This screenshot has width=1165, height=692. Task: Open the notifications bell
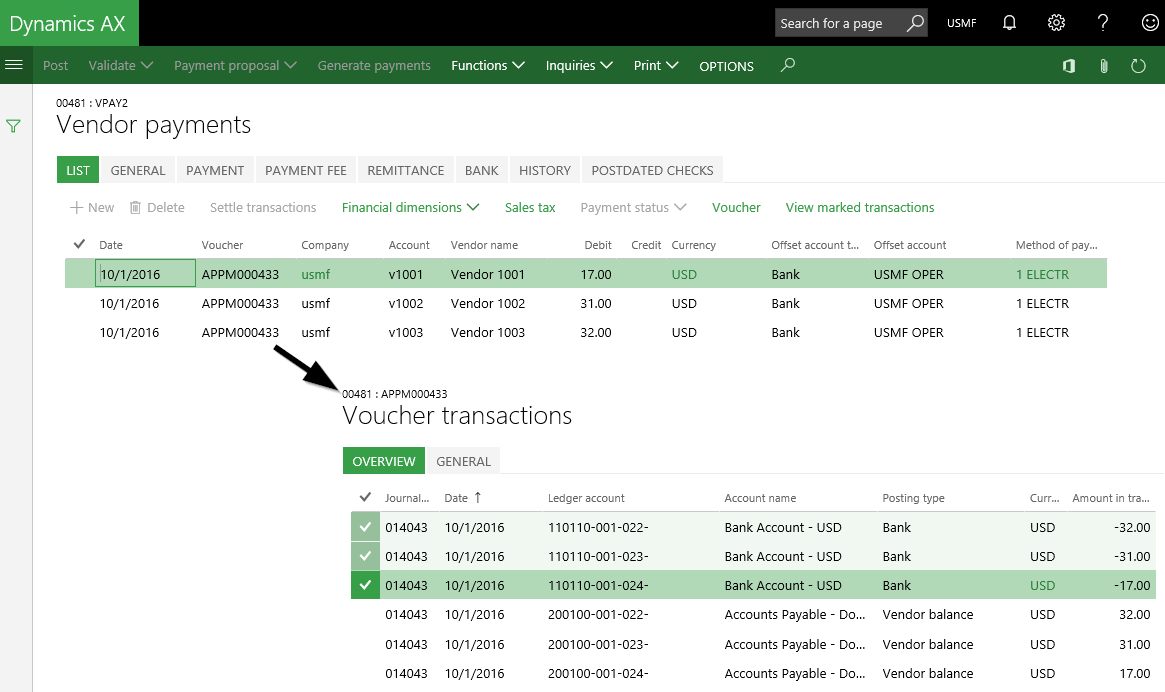1010,23
